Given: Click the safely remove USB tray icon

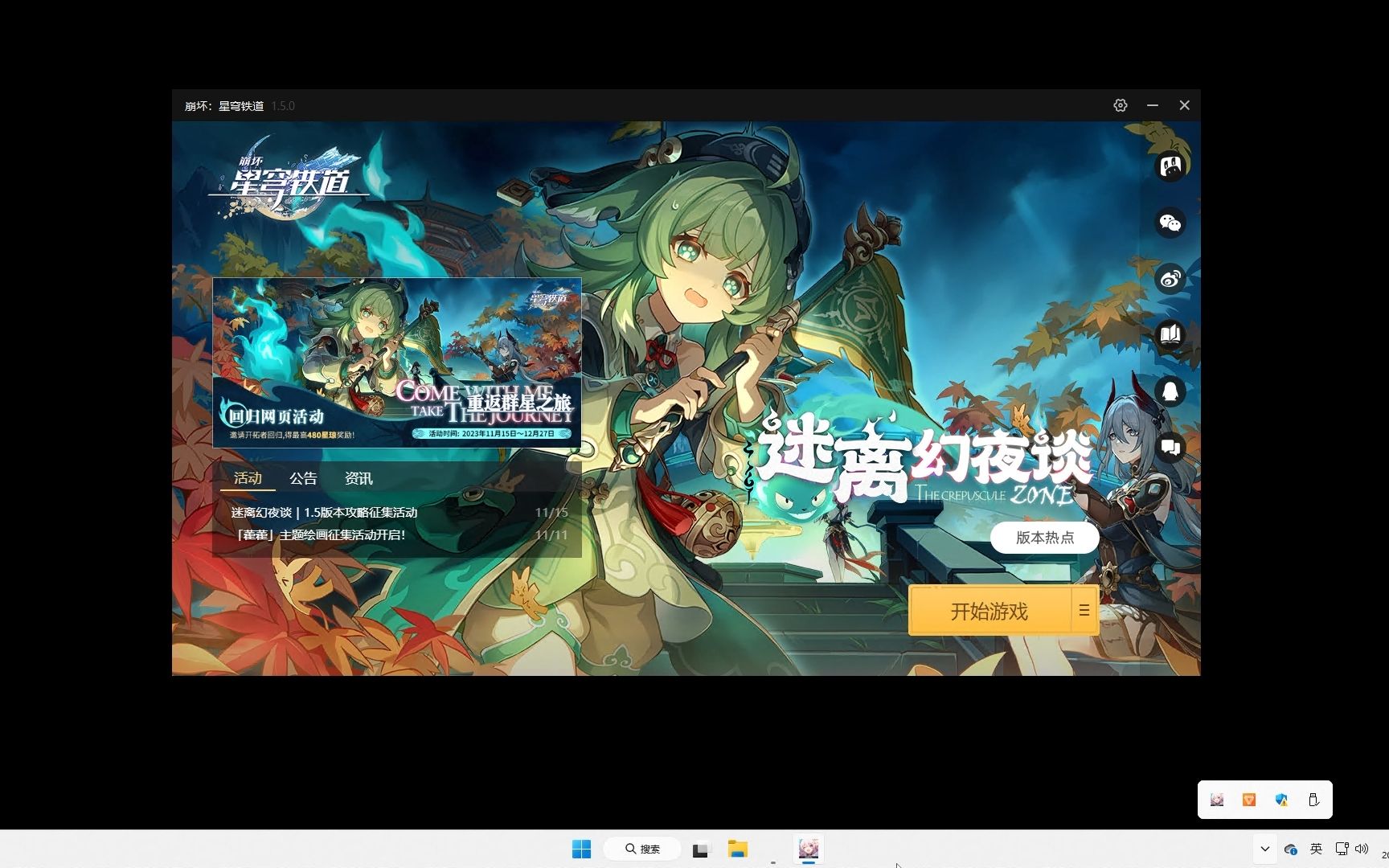Looking at the screenshot, I should click(x=1313, y=800).
